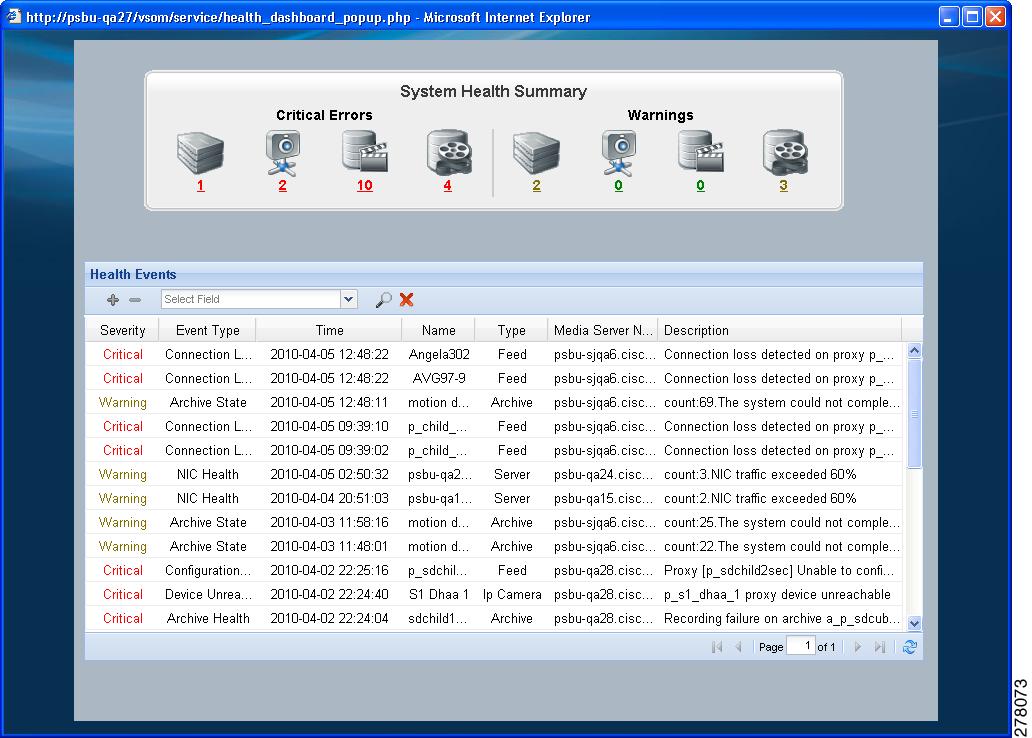
Task: Click the Critical Errors camera icon
Action: 282,152
